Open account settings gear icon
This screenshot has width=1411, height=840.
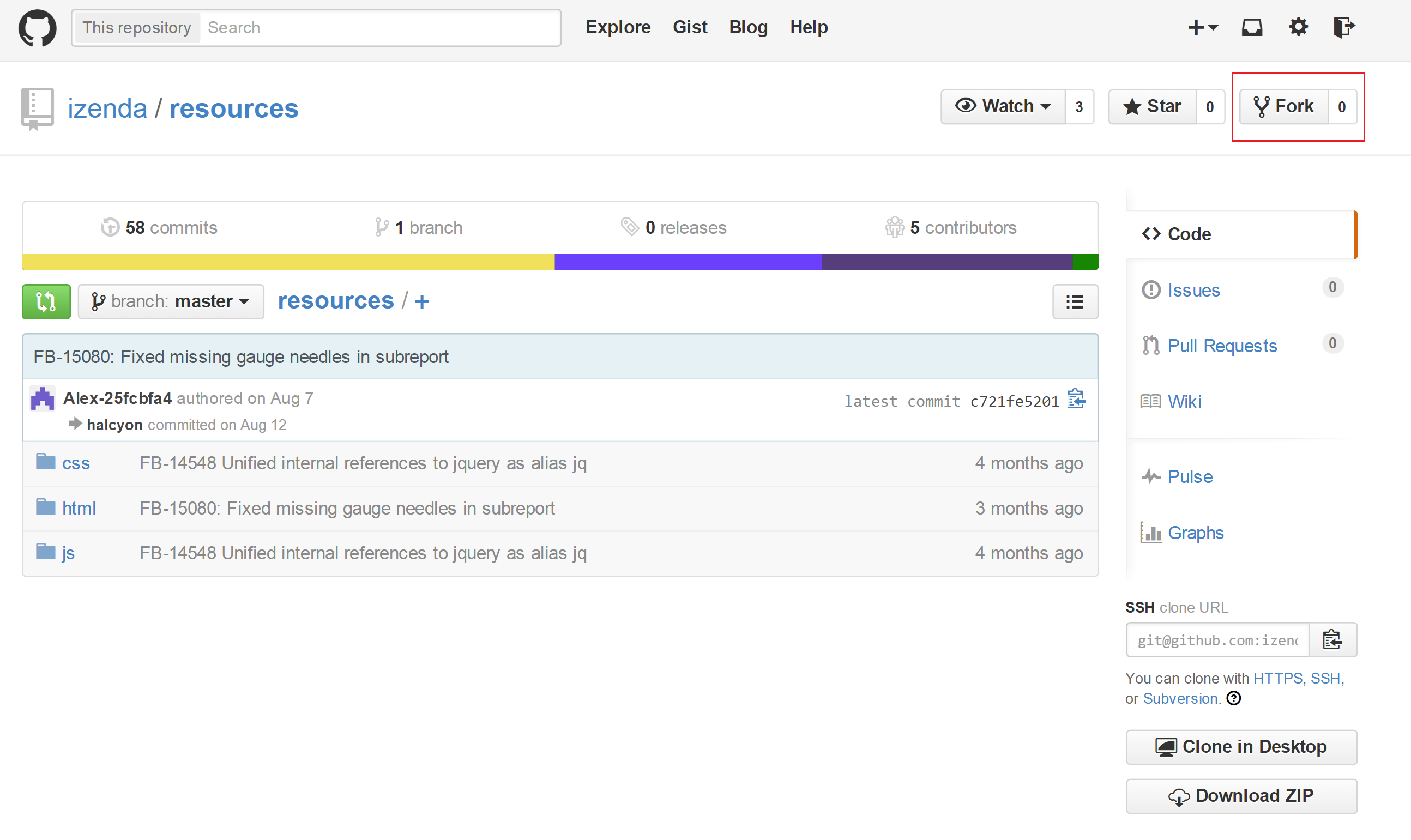[1298, 27]
